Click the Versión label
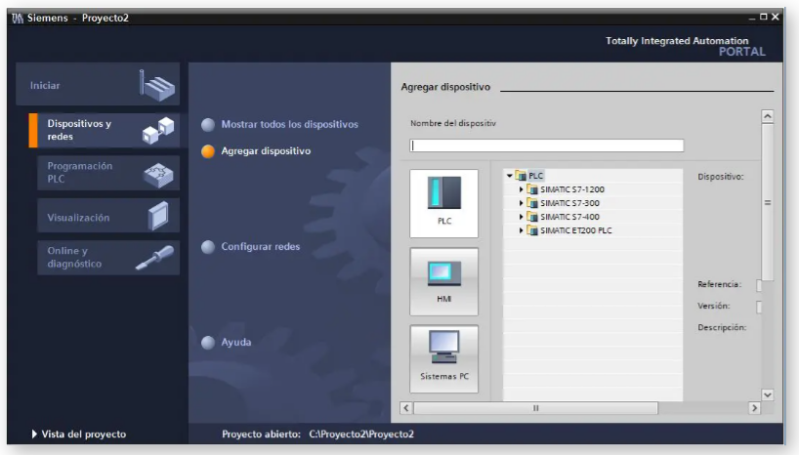 (x=713, y=306)
